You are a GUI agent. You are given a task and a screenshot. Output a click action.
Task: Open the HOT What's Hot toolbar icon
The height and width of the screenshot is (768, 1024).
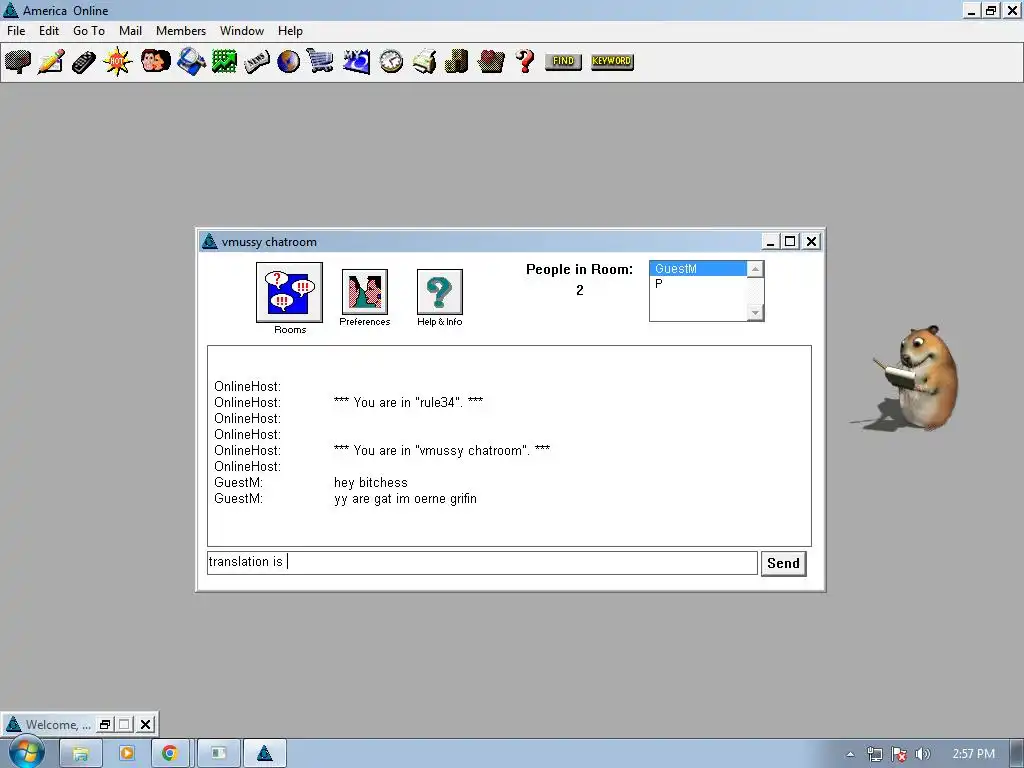(x=118, y=62)
